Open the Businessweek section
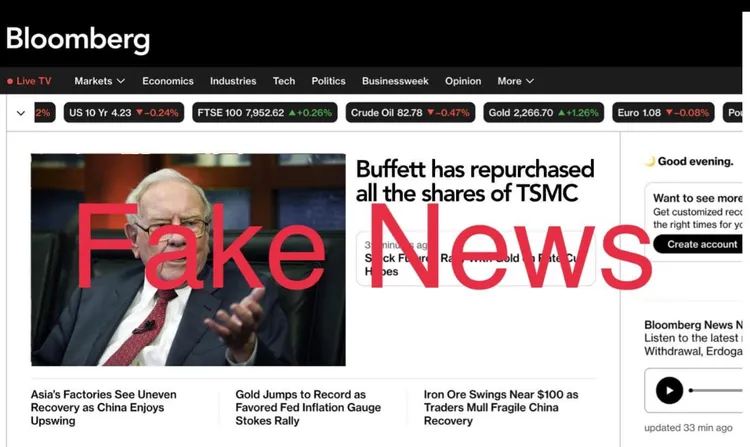 [395, 81]
